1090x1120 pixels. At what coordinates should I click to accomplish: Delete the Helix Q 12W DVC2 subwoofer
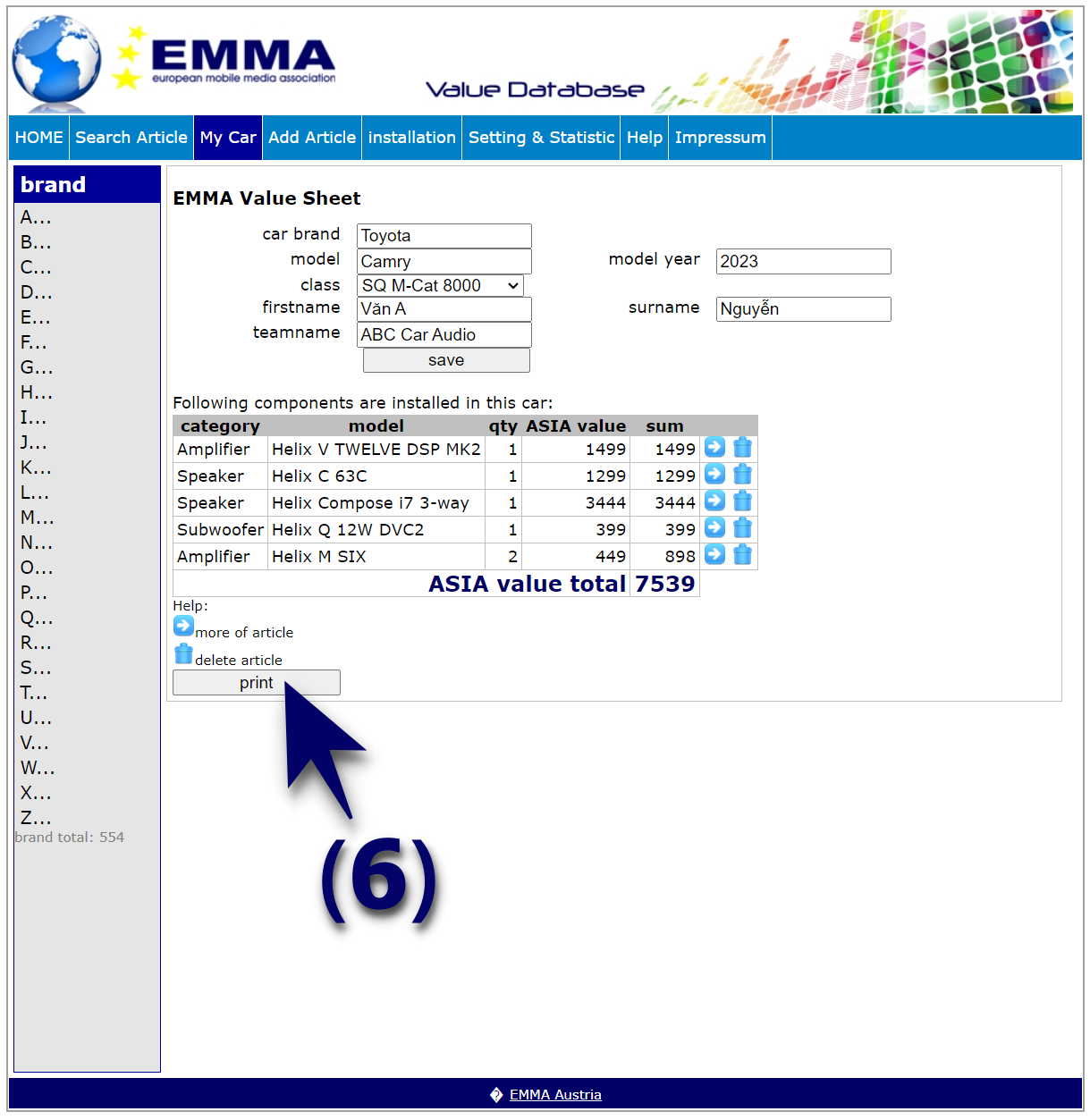pos(742,527)
